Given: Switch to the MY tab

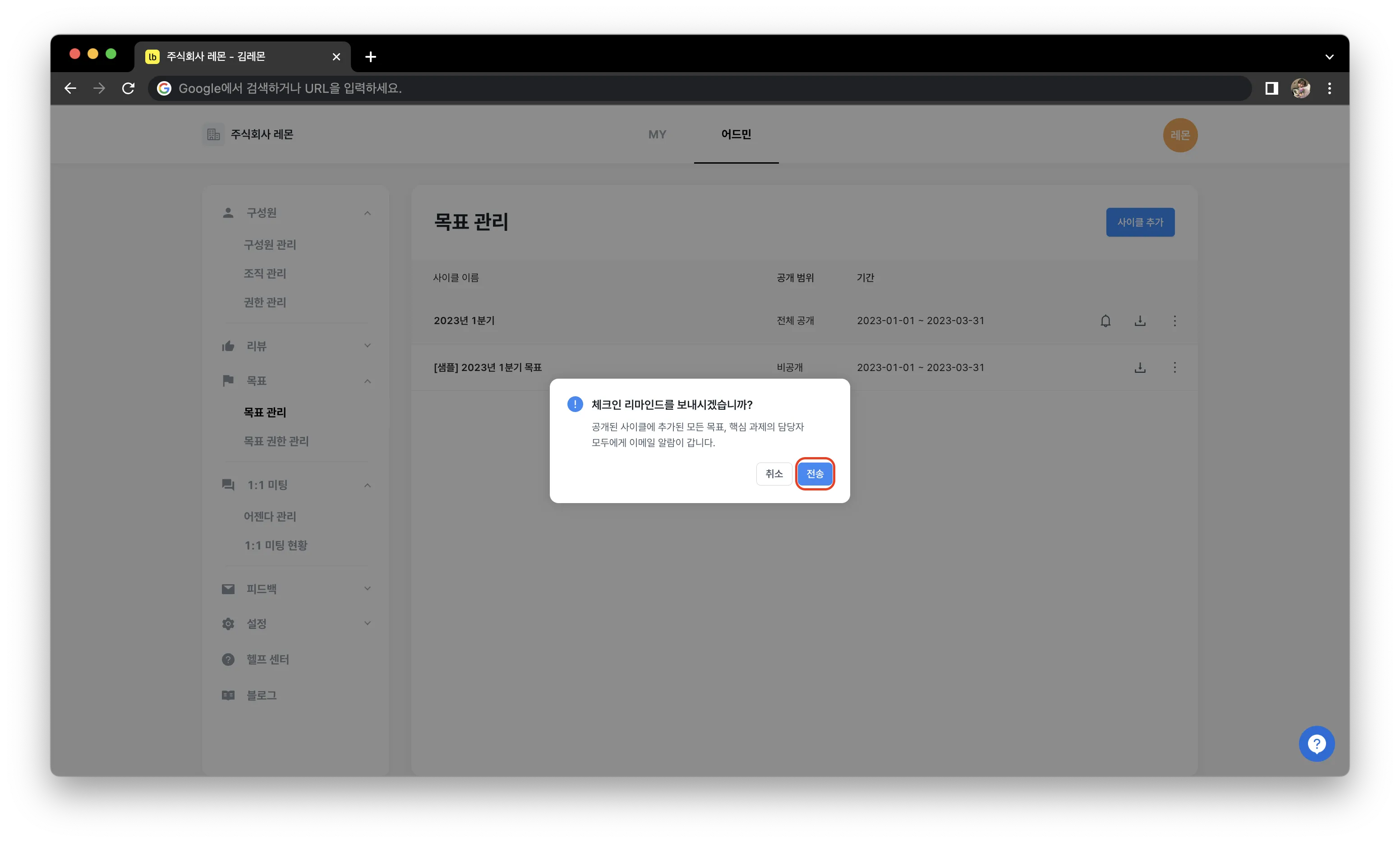Looking at the screenshot, I should pos(657,135).
